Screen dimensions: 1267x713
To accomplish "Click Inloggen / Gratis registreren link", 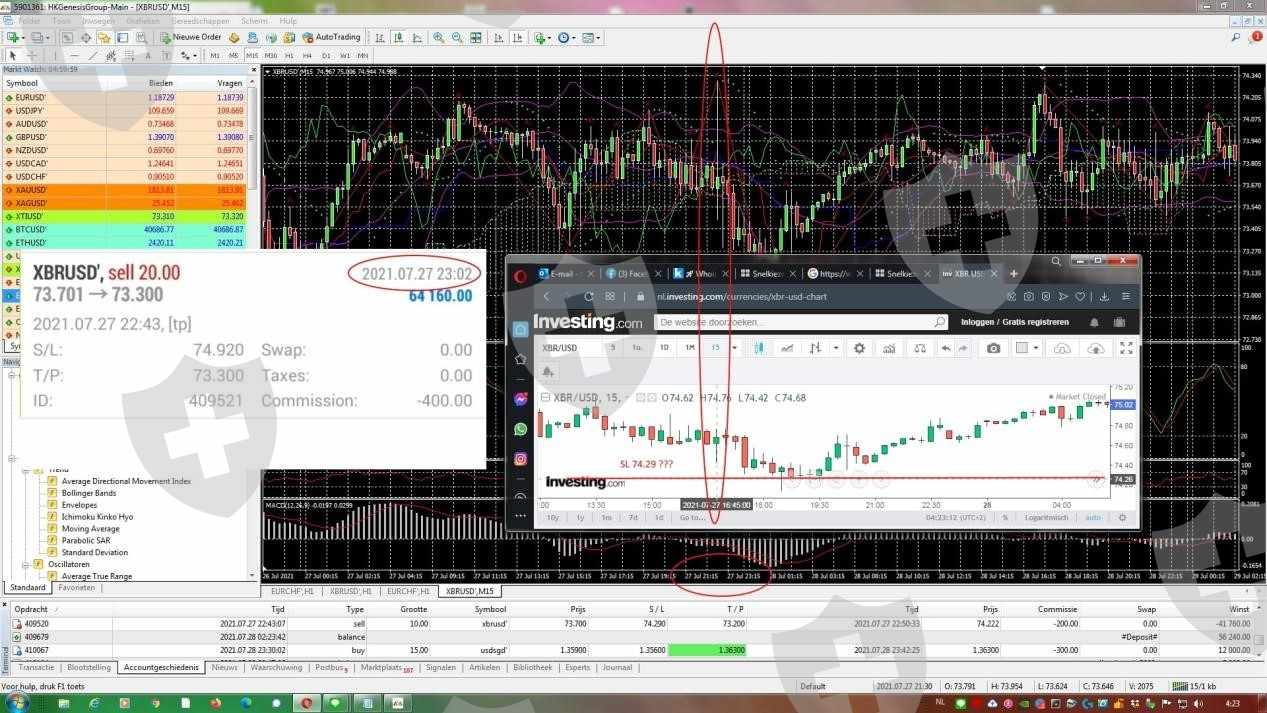I will (1015, 322).
